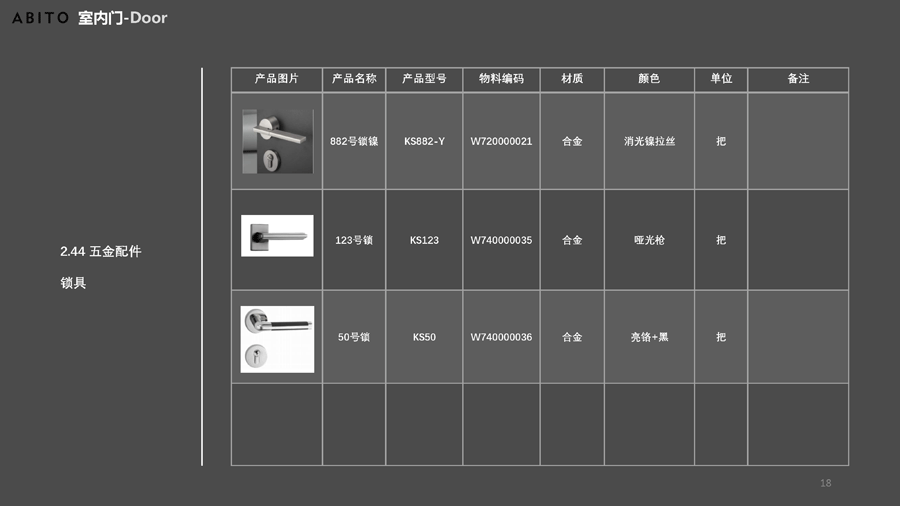Screen dimensions: 900x506
Task: Click the KS123 lock product image
Action: (277, 236)
